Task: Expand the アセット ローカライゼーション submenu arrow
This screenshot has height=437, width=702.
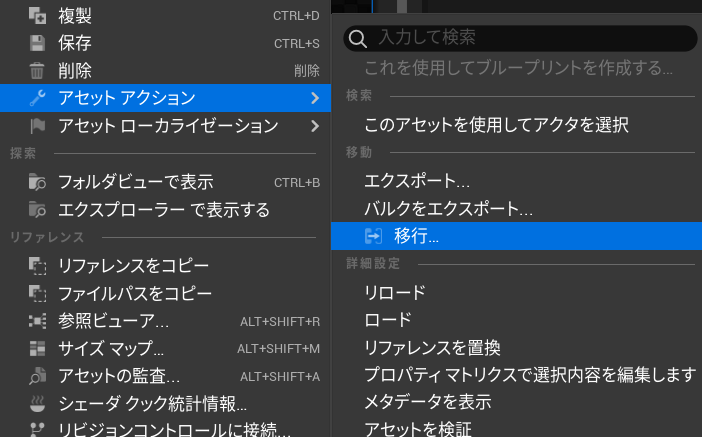Action: point(315,126)
